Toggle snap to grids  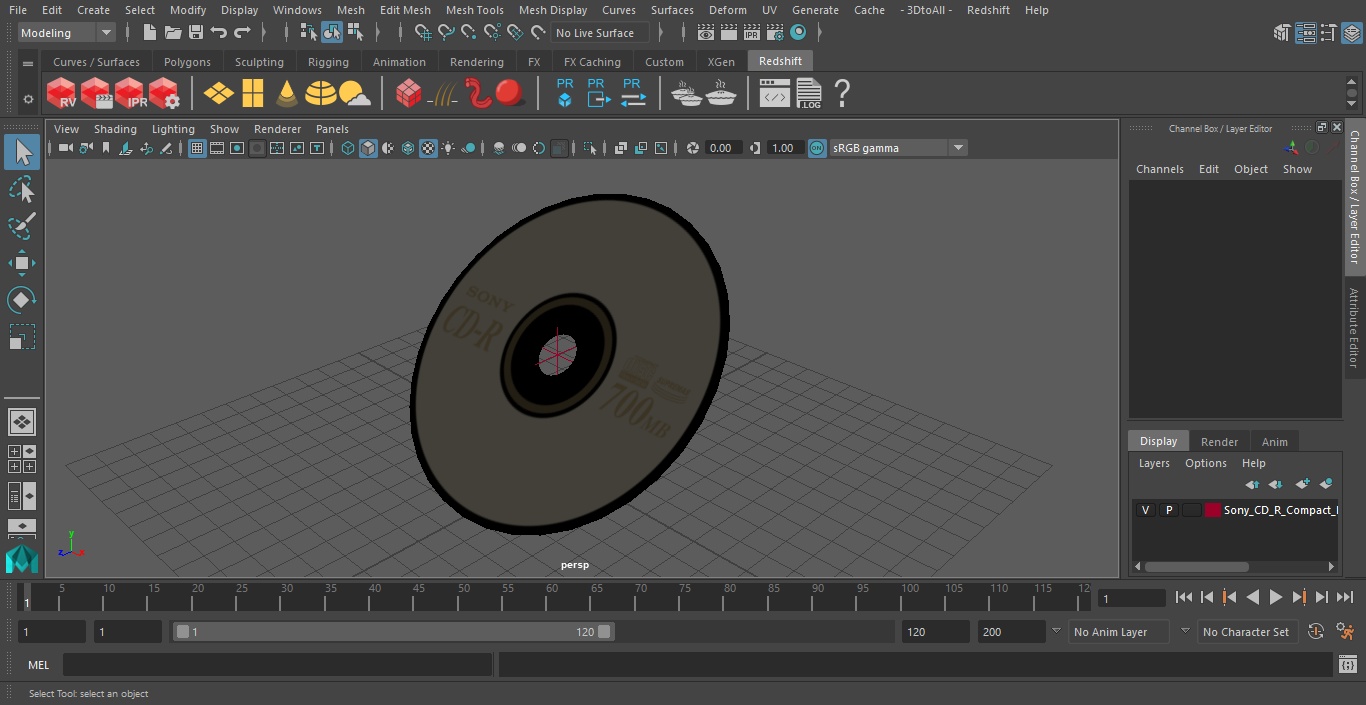(x=423, y=33)
